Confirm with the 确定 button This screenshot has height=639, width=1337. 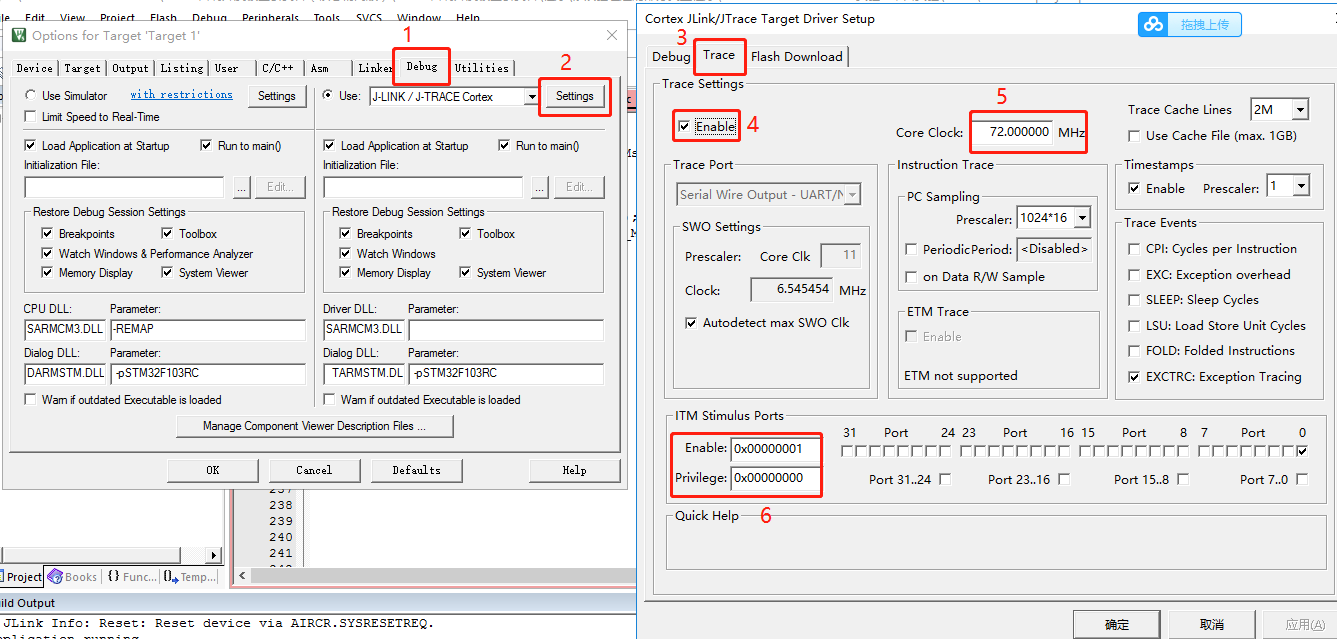[1116, 623]
